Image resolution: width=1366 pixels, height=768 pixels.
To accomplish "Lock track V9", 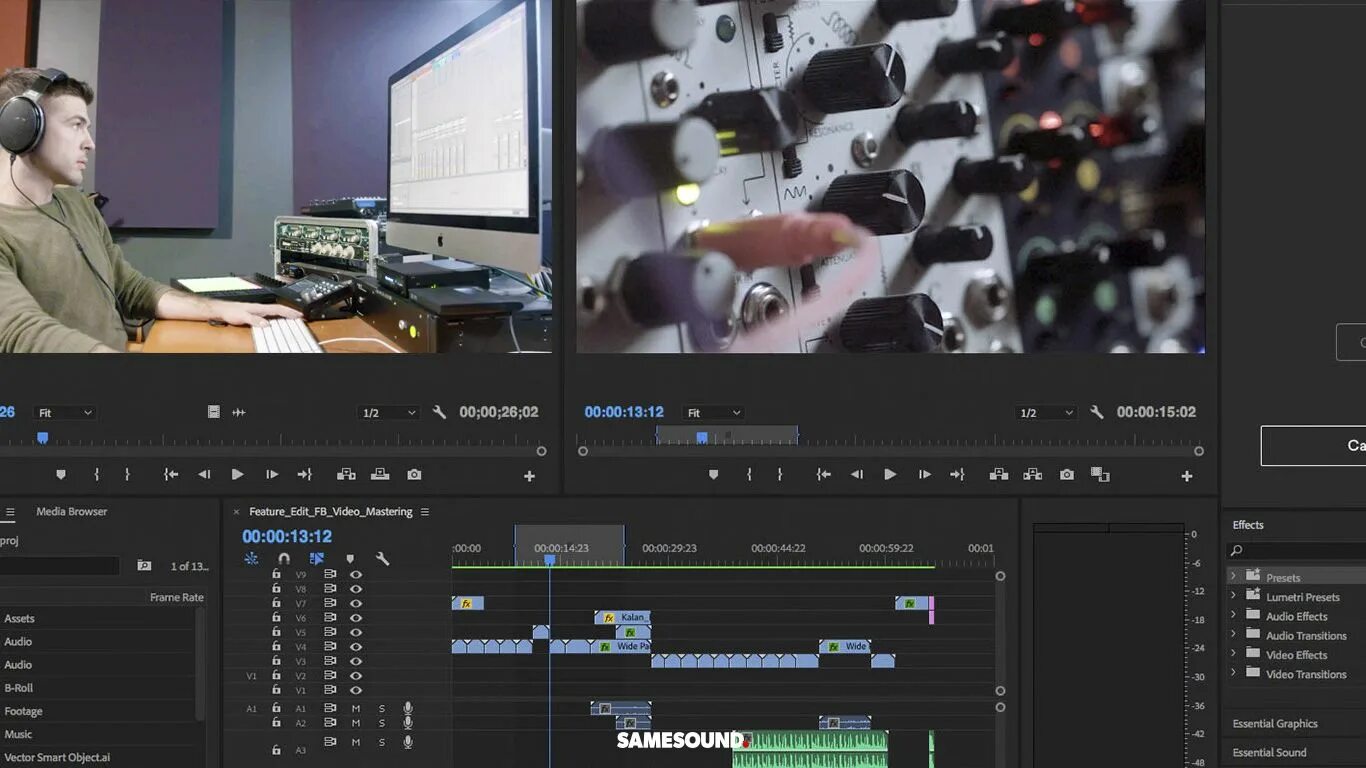I will point(277,575).
